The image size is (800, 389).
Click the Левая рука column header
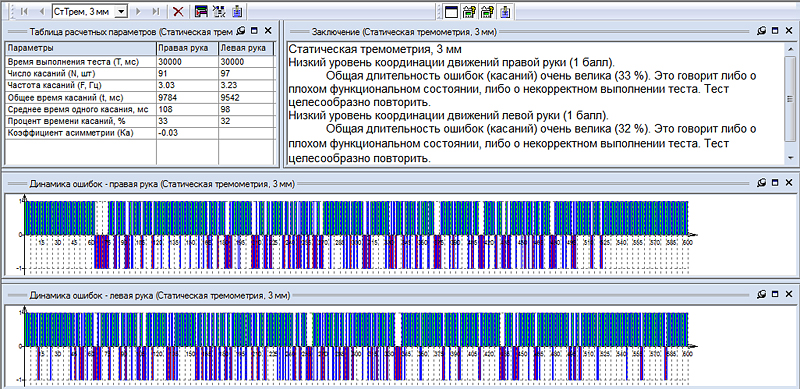tap(246, 48)
